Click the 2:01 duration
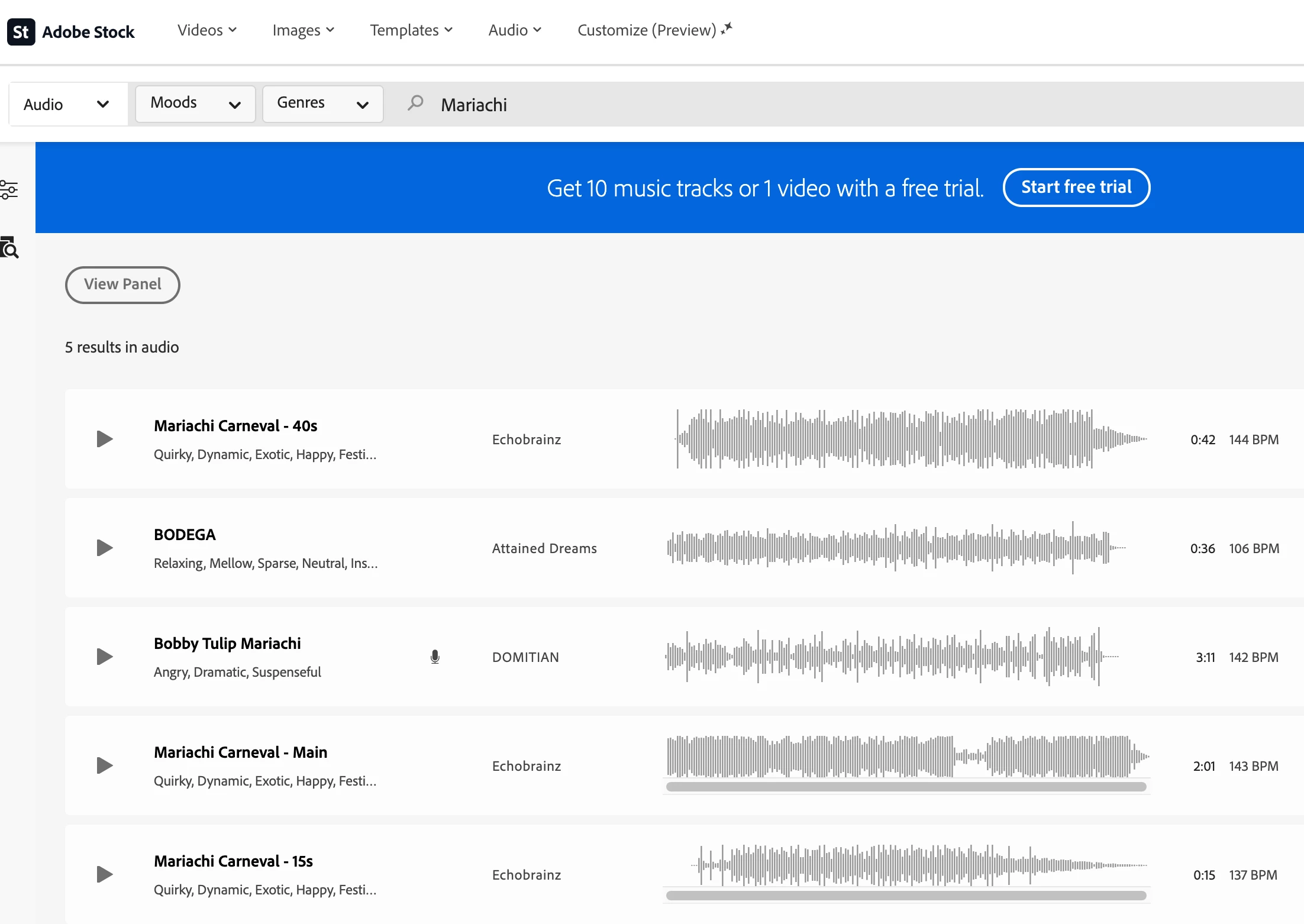Image resolution: width=1304 pixels, height=924 pixels. point(1204,766)
